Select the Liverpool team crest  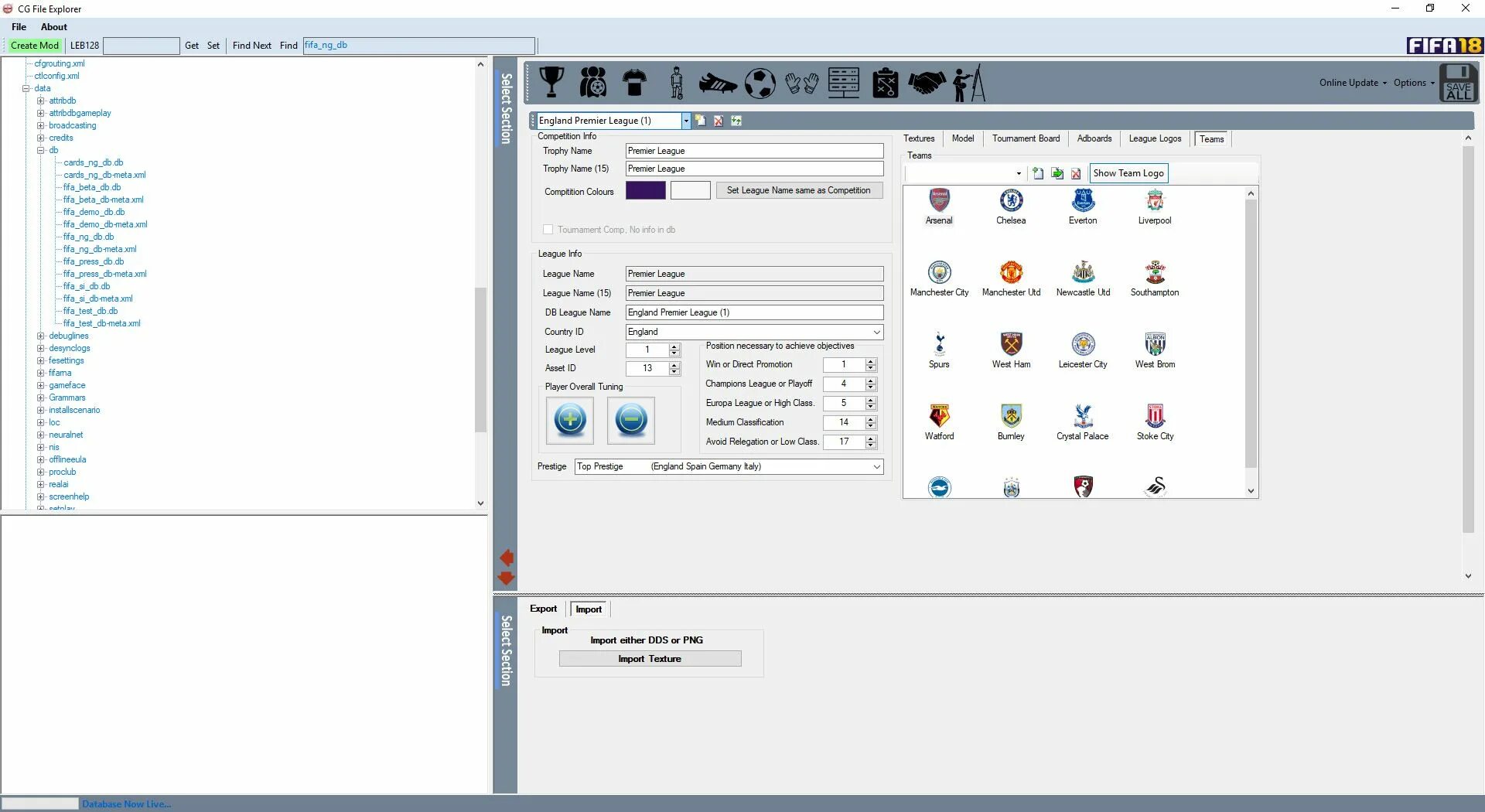point(1155,201)
